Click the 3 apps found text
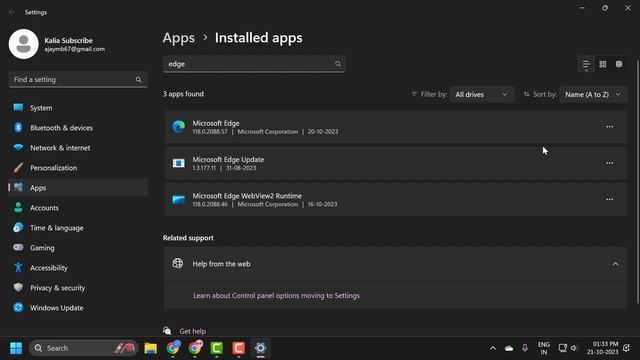 (183, 94)
